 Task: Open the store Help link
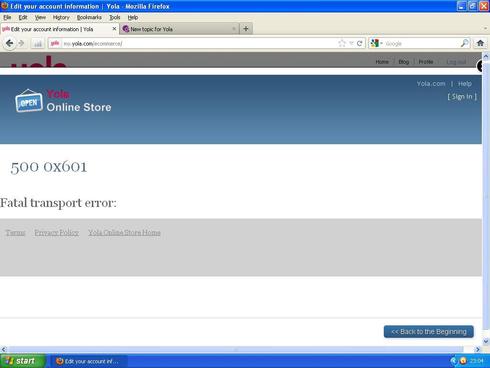coord(464,84)
